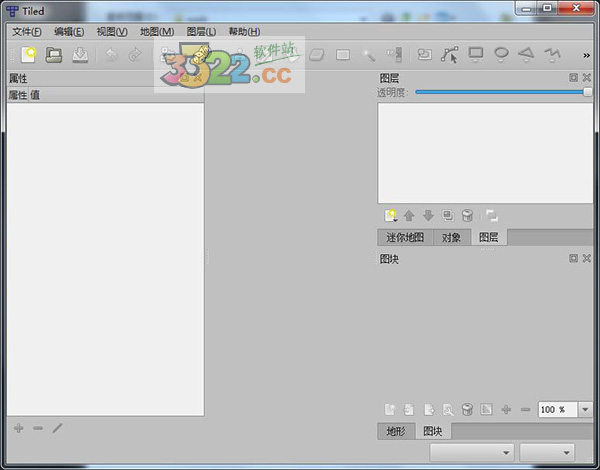This screenshot has width=600, height=470.
Task: Select the Insert Rectangle tool
Action: coord(476,55)
